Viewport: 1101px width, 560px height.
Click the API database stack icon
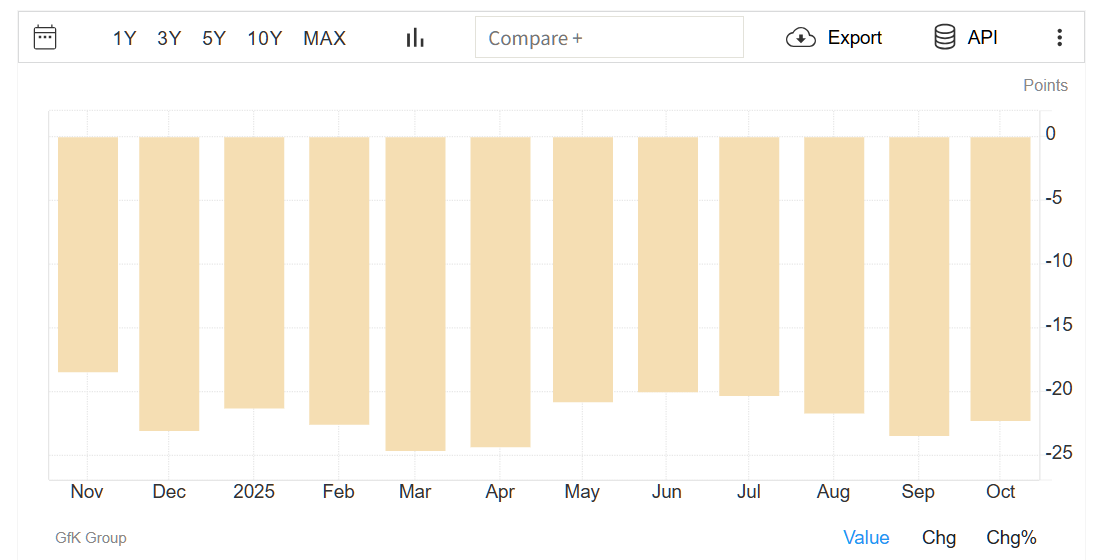(x=944, y=38)
